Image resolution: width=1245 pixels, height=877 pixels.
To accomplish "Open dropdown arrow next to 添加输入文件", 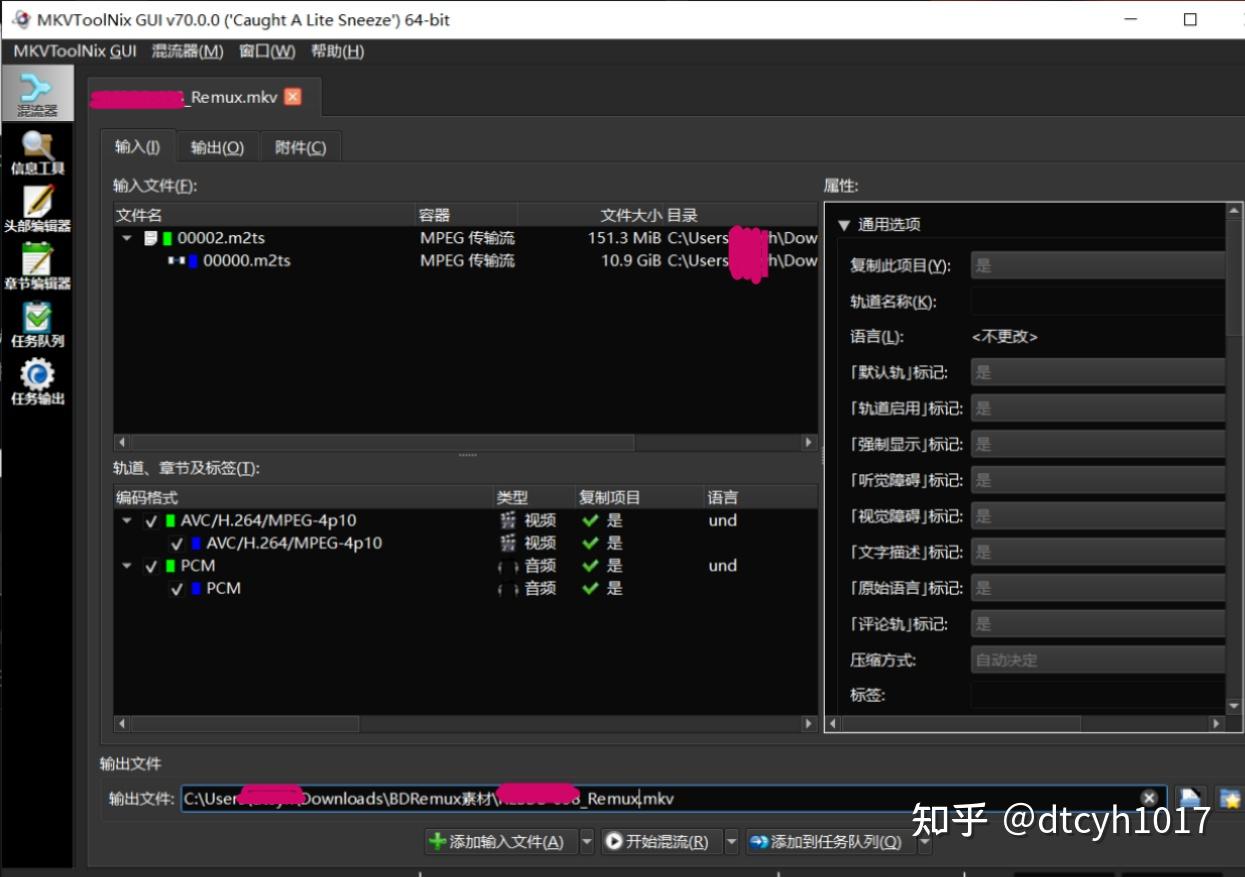I will point(586,842).
